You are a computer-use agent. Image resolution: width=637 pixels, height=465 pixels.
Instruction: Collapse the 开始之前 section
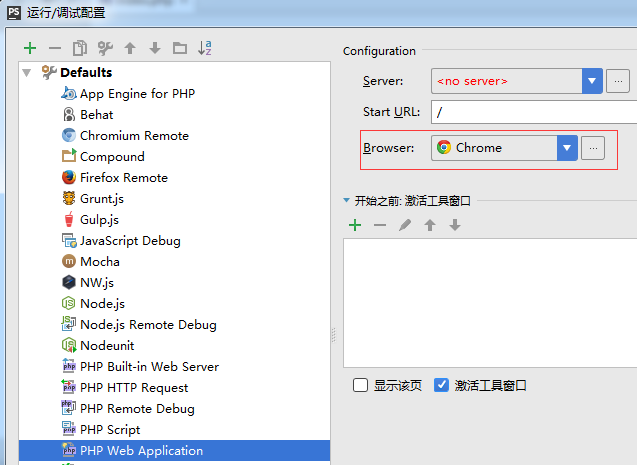pos(347,200)
